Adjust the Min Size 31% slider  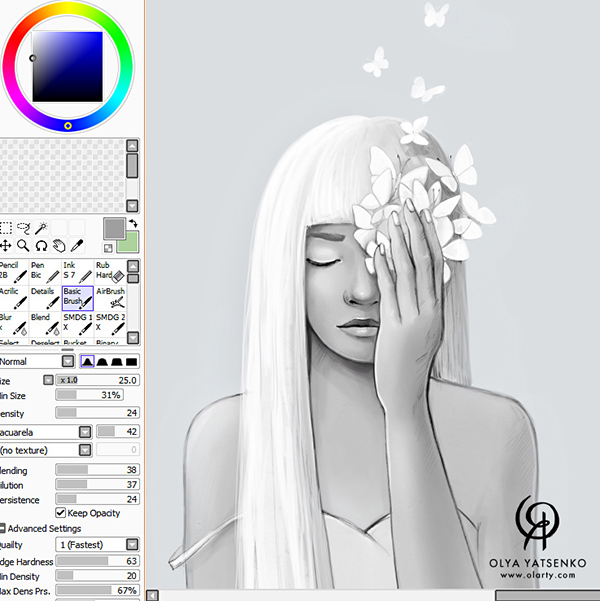[89, 395]
